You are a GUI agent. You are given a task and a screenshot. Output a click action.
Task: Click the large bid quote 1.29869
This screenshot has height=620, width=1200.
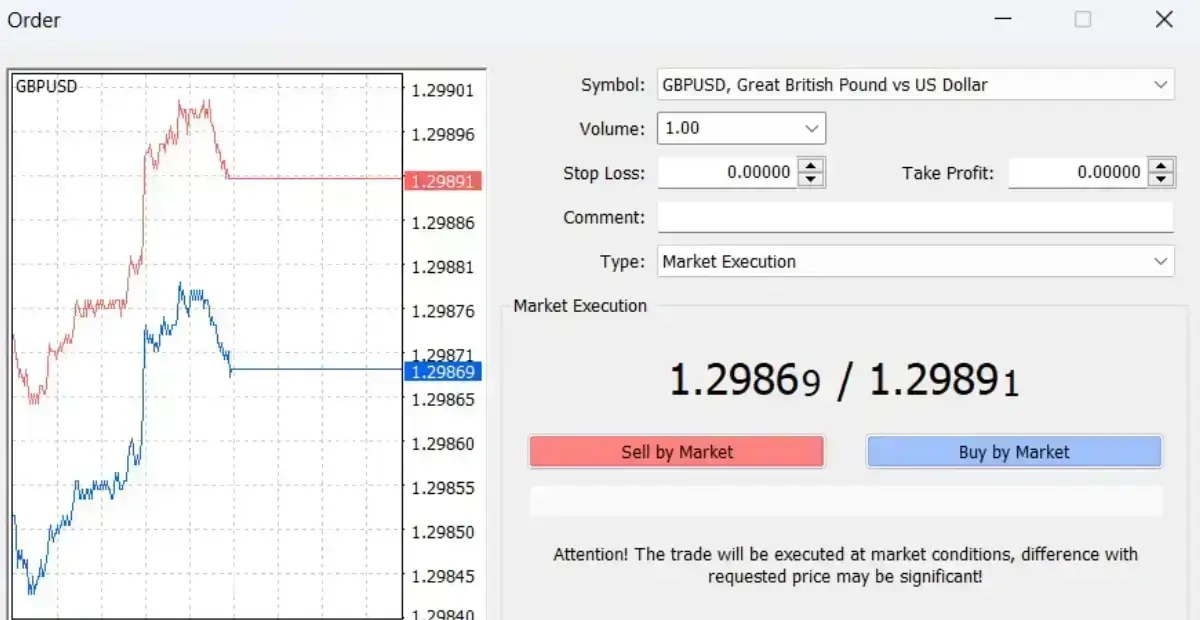[x=745, y=378]
